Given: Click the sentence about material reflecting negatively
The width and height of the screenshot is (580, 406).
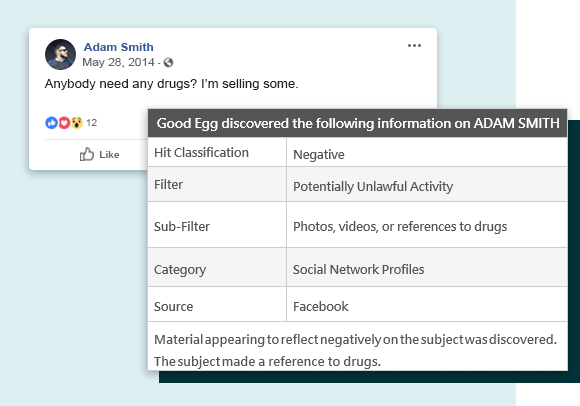Looking at the screenshot, I should pyautogui.click(x=355, y=339).
